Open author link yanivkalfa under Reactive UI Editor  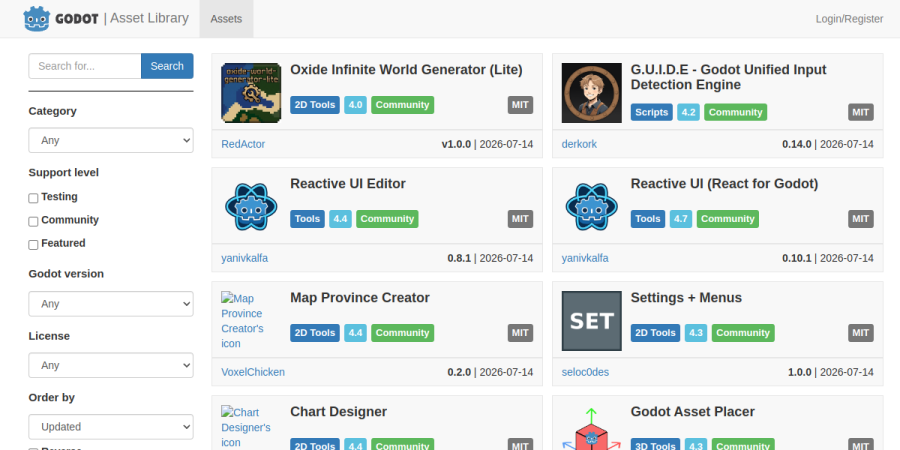[x=245, y=258]
